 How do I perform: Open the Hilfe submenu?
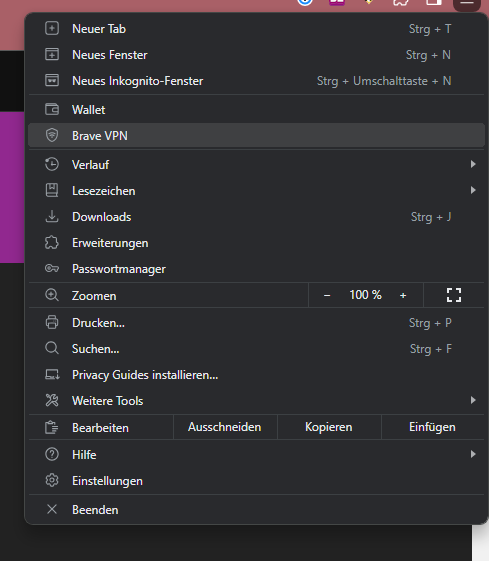[x=256, y=454]
